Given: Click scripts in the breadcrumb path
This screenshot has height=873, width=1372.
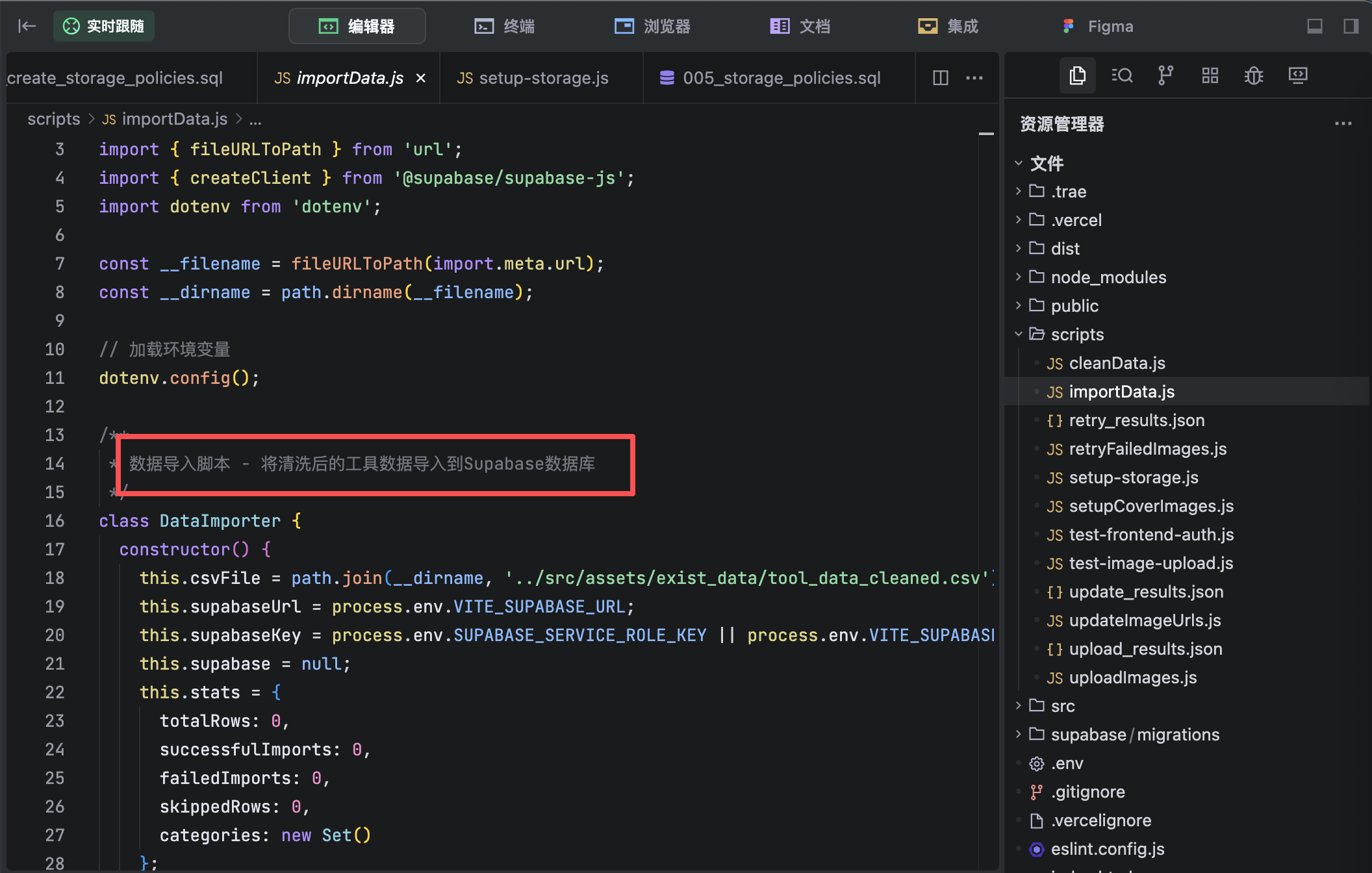Looking at the screenshot, I should [x=53, y=119].
